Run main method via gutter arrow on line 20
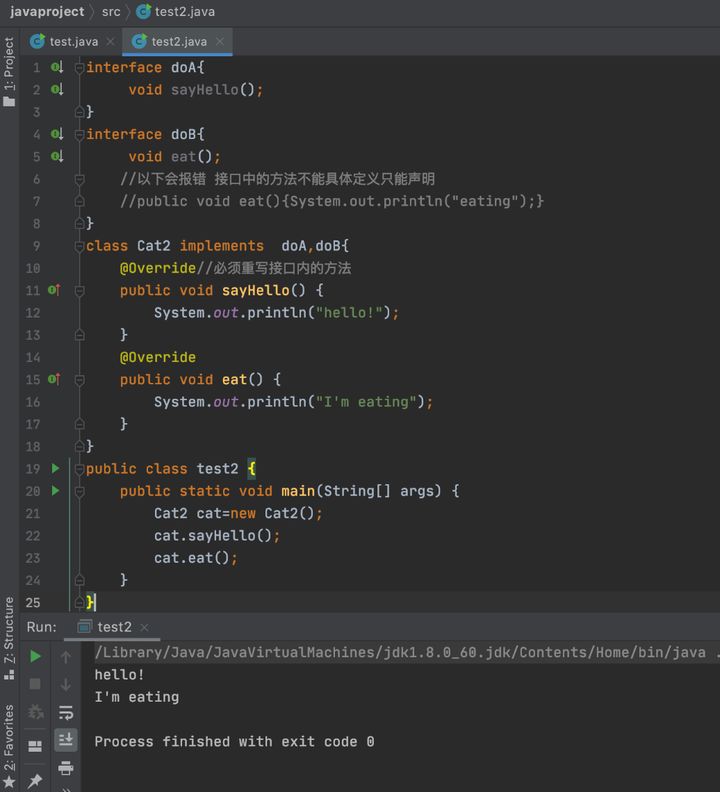Viewport: 720px width, 792px height. pyautogui.click(x=56, y=490)
